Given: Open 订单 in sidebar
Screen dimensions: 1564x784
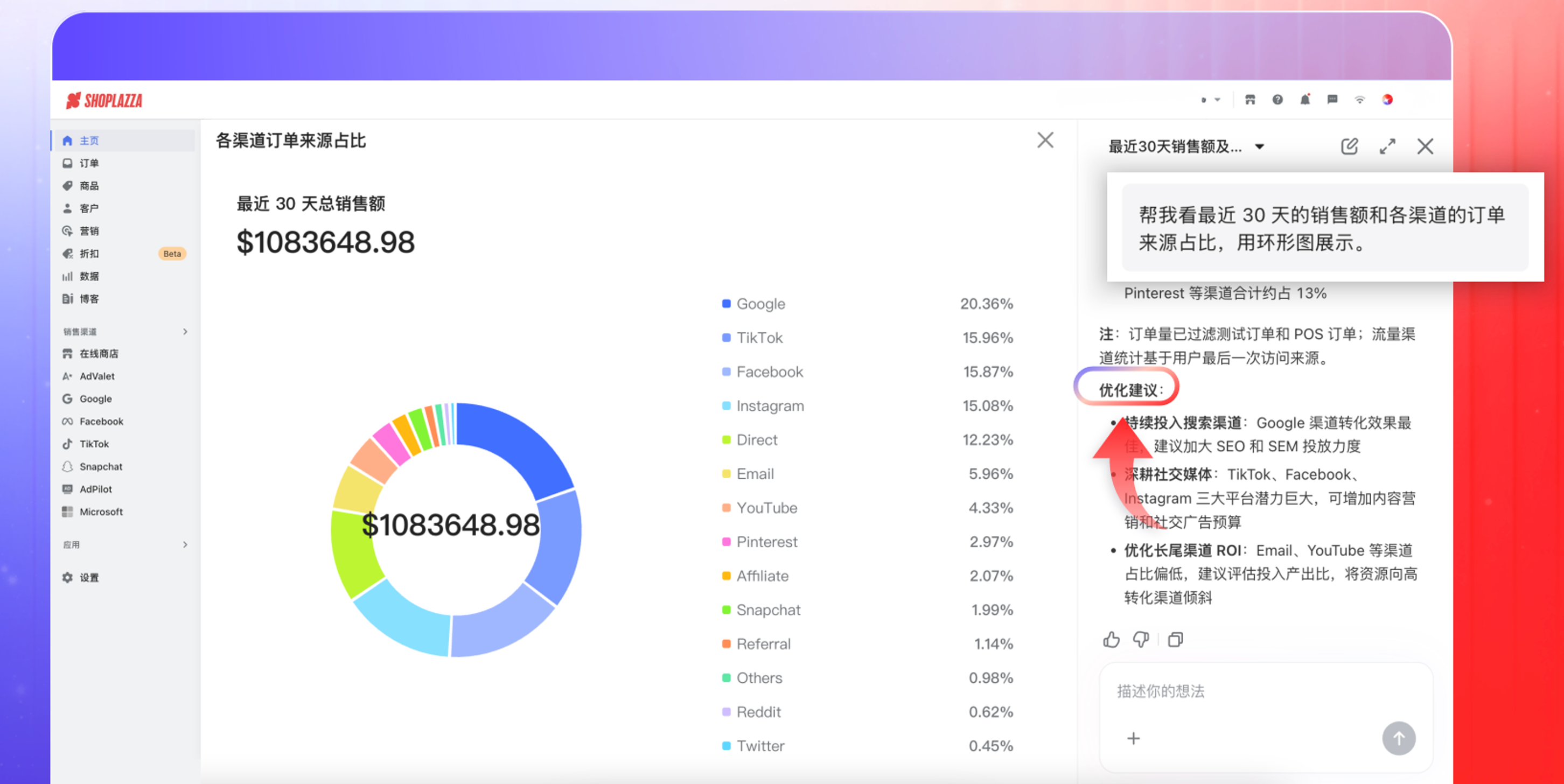Looking at the screenshot, I should click(124, 163).
